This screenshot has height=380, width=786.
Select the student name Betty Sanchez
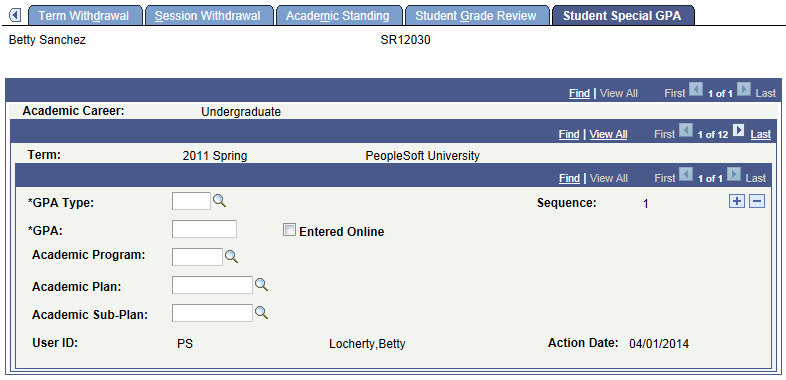point(47,40)
